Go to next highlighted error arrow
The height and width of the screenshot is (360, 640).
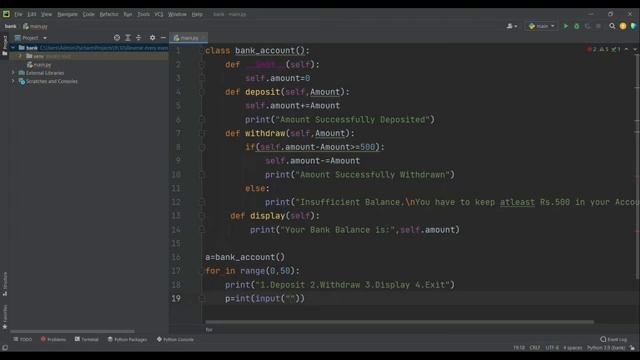[635, 49]
